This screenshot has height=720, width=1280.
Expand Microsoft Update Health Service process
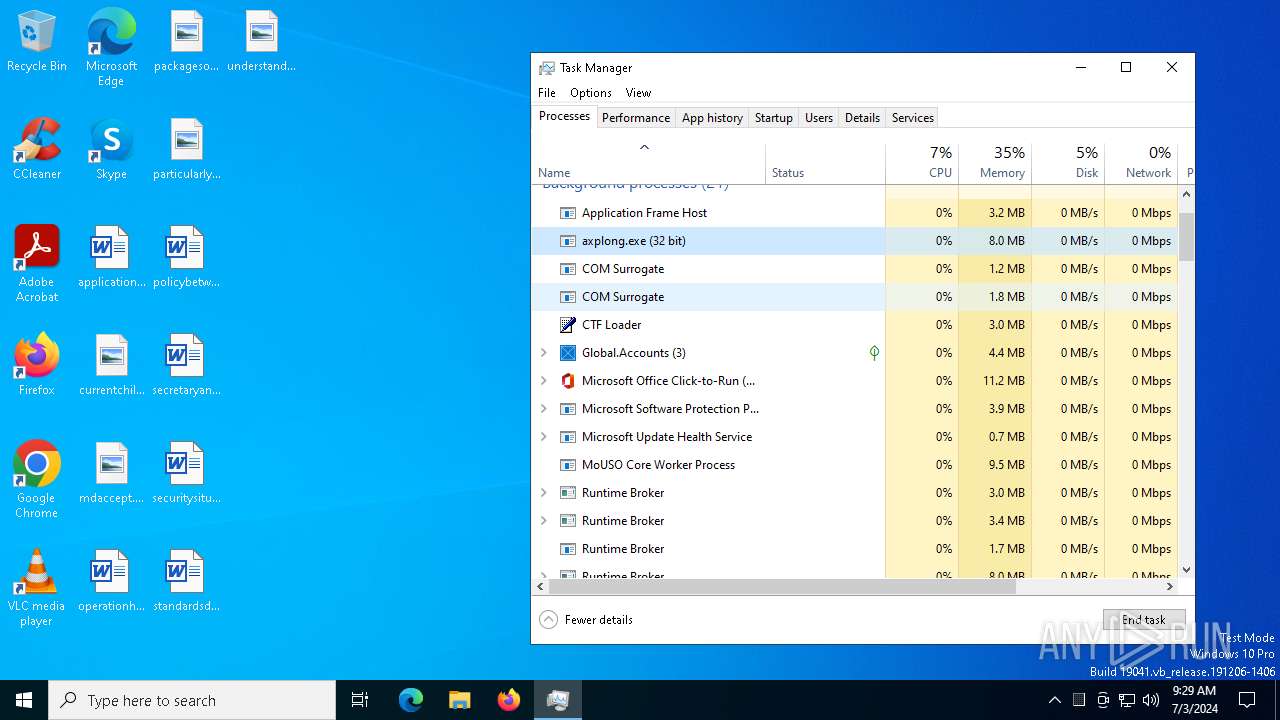(544, 437)
